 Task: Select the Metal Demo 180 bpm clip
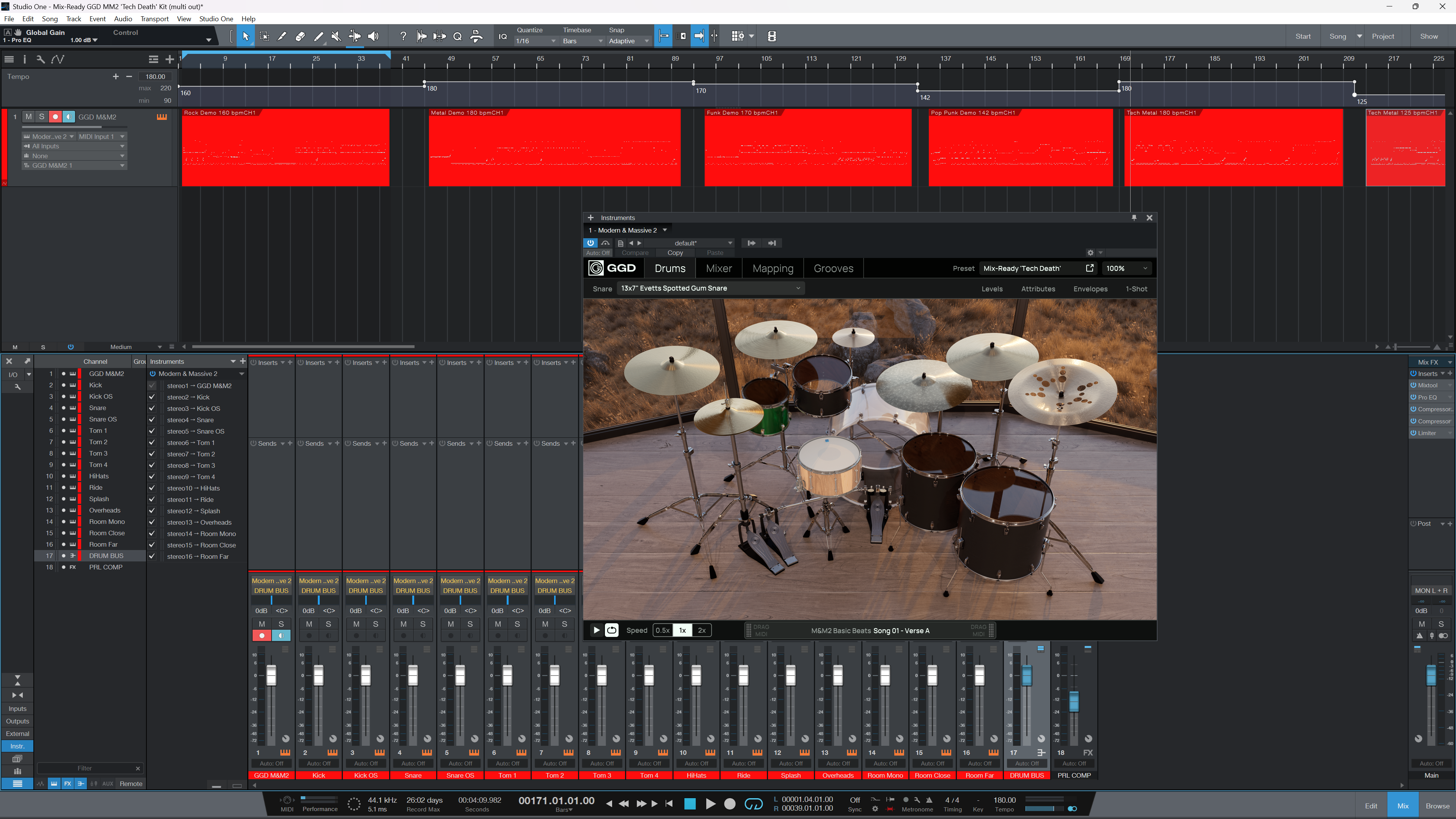coord(554,147)
